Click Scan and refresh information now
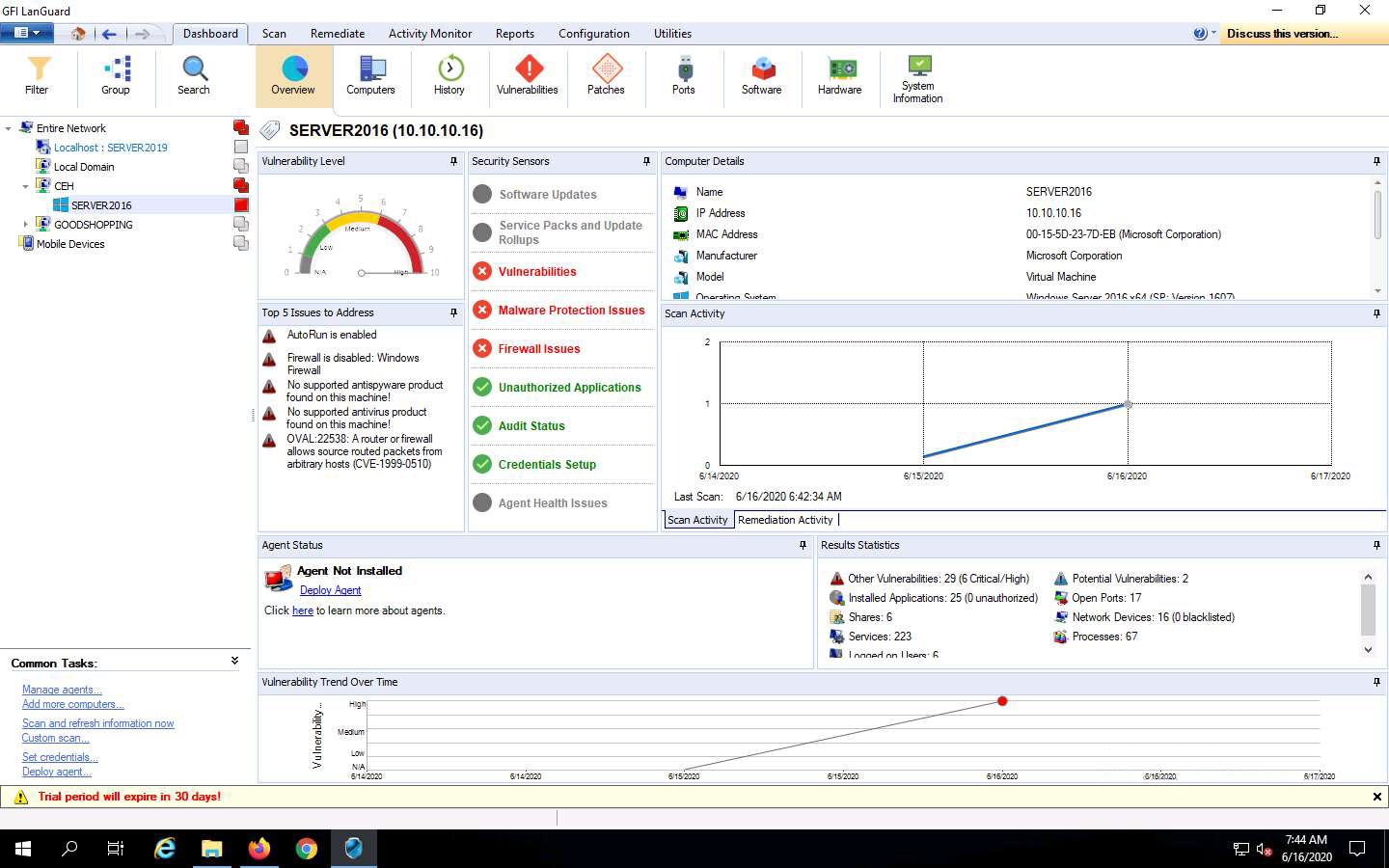 click(x=98, y=723)
